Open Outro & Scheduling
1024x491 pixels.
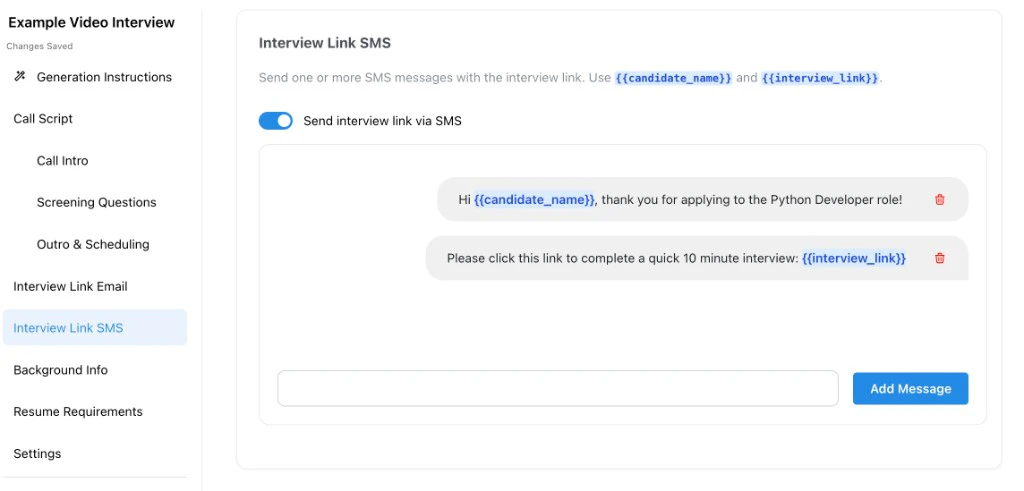point(95,244)
